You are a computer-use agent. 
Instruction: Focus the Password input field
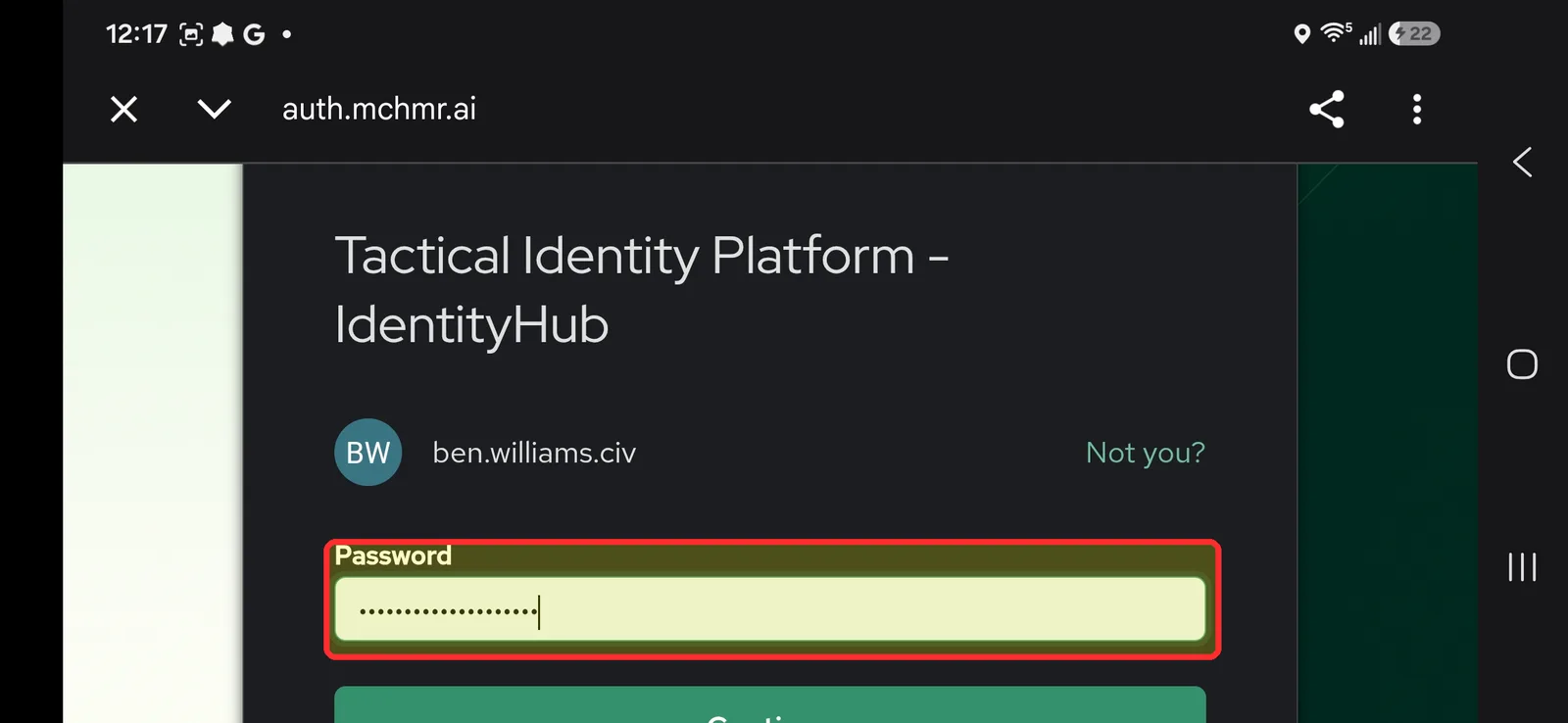coord(770,609)
